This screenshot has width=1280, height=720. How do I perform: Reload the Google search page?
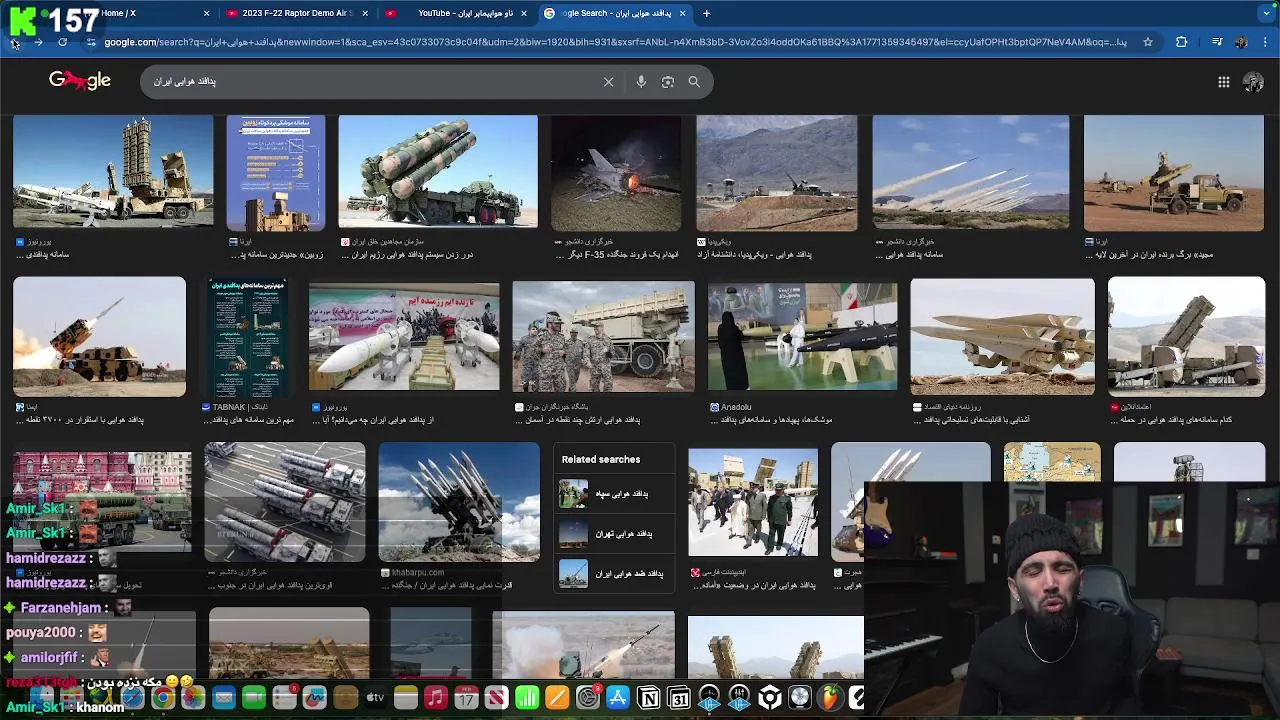62,42
